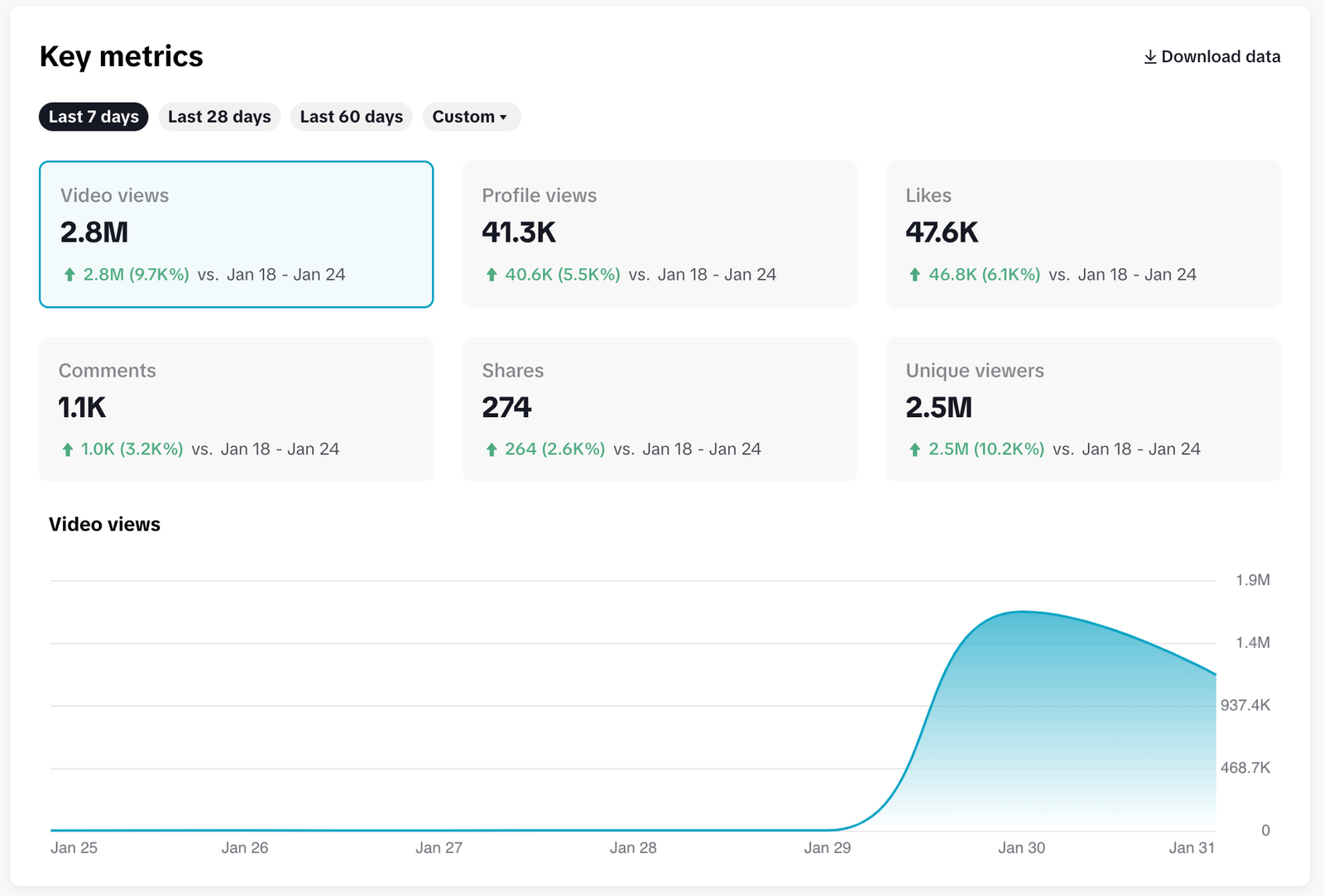The image size is (1324, 896).
Task: Click the Jan 27 axis label
Action: (439, 848)
